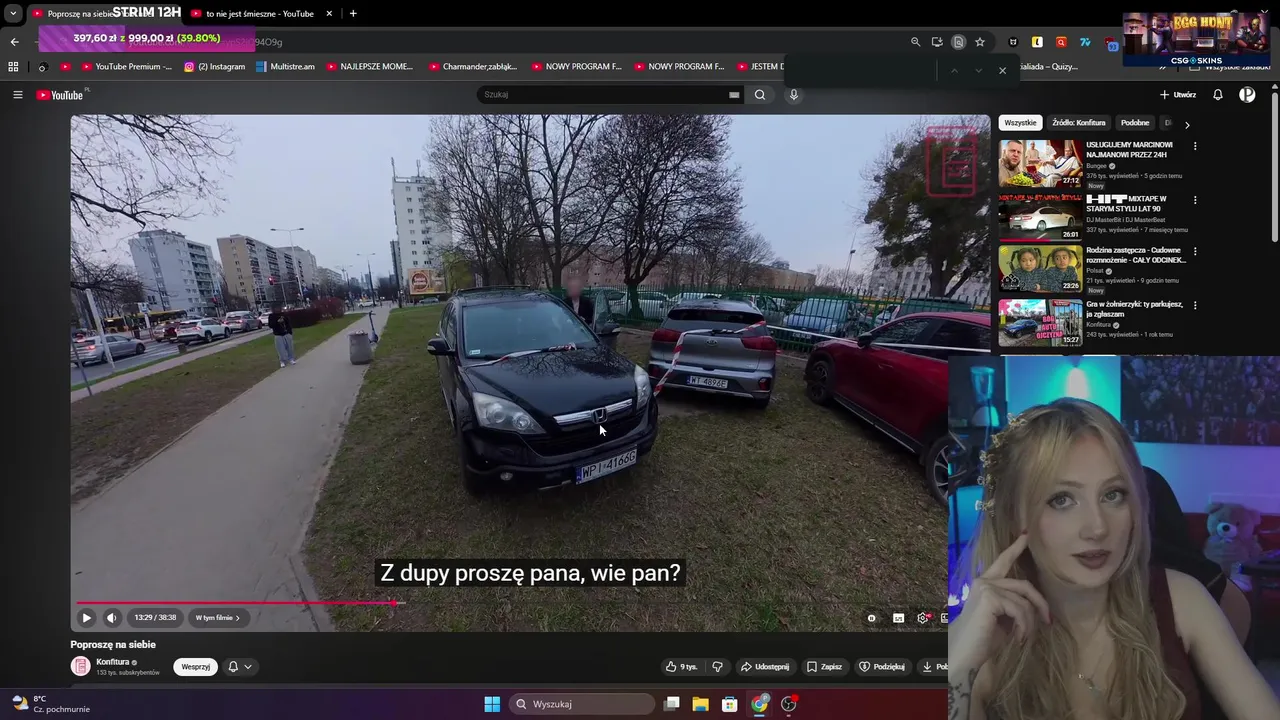
Task: Open Task View on taskbar
Action: 672,704
